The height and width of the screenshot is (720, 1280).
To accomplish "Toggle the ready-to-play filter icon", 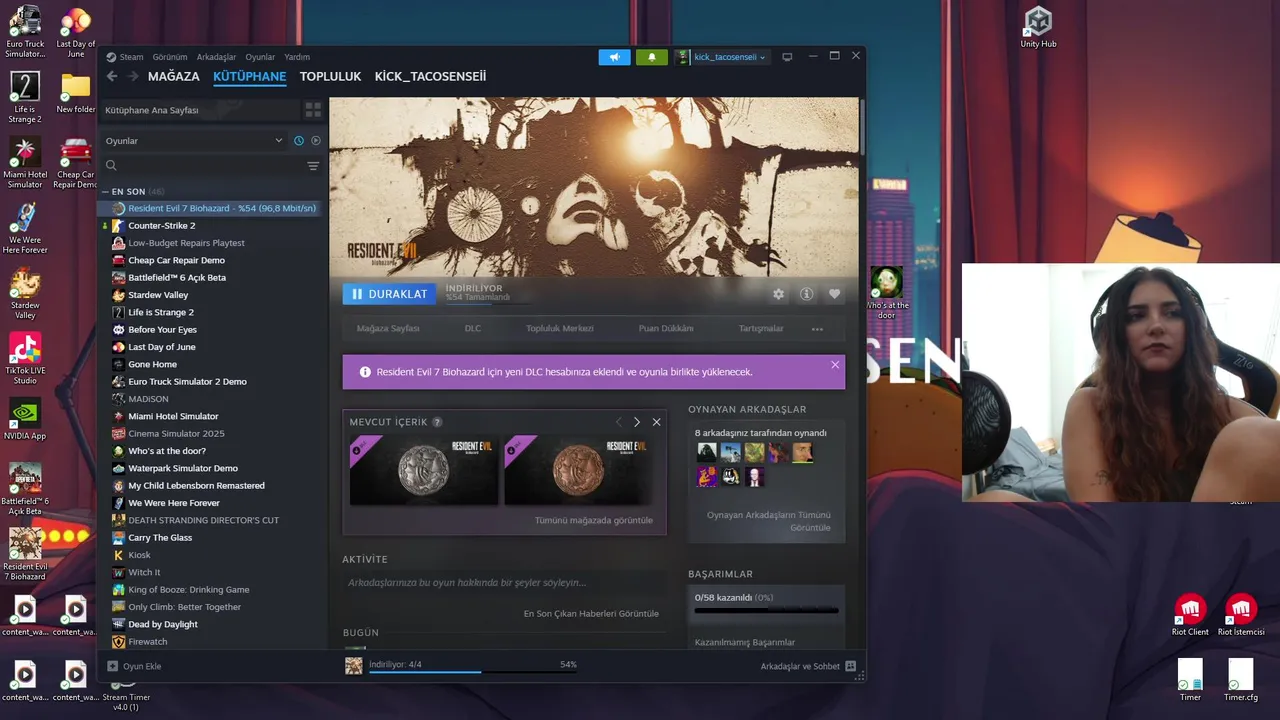I will point(316,141).
